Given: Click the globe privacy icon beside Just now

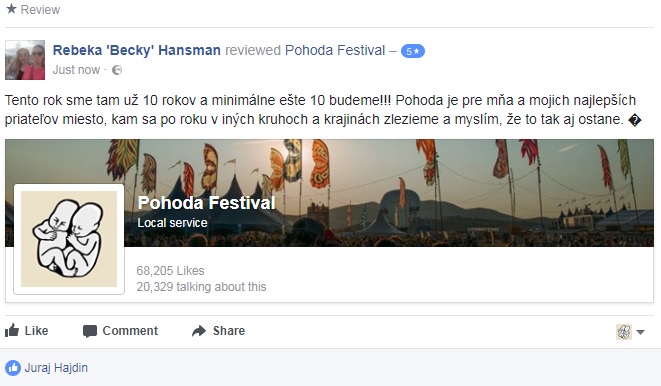Looking at the screenshot, I should coord(117,70).
